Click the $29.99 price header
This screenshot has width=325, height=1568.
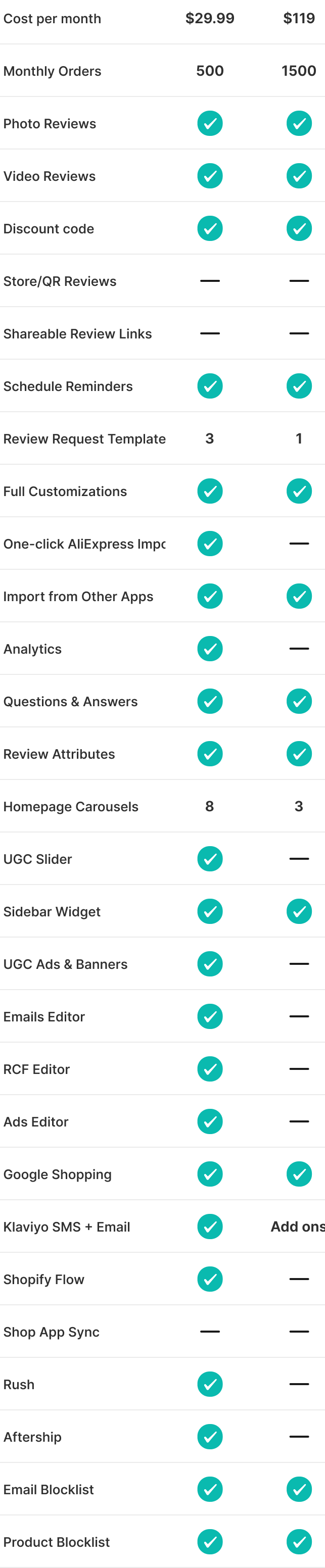(x=209, y=18)
